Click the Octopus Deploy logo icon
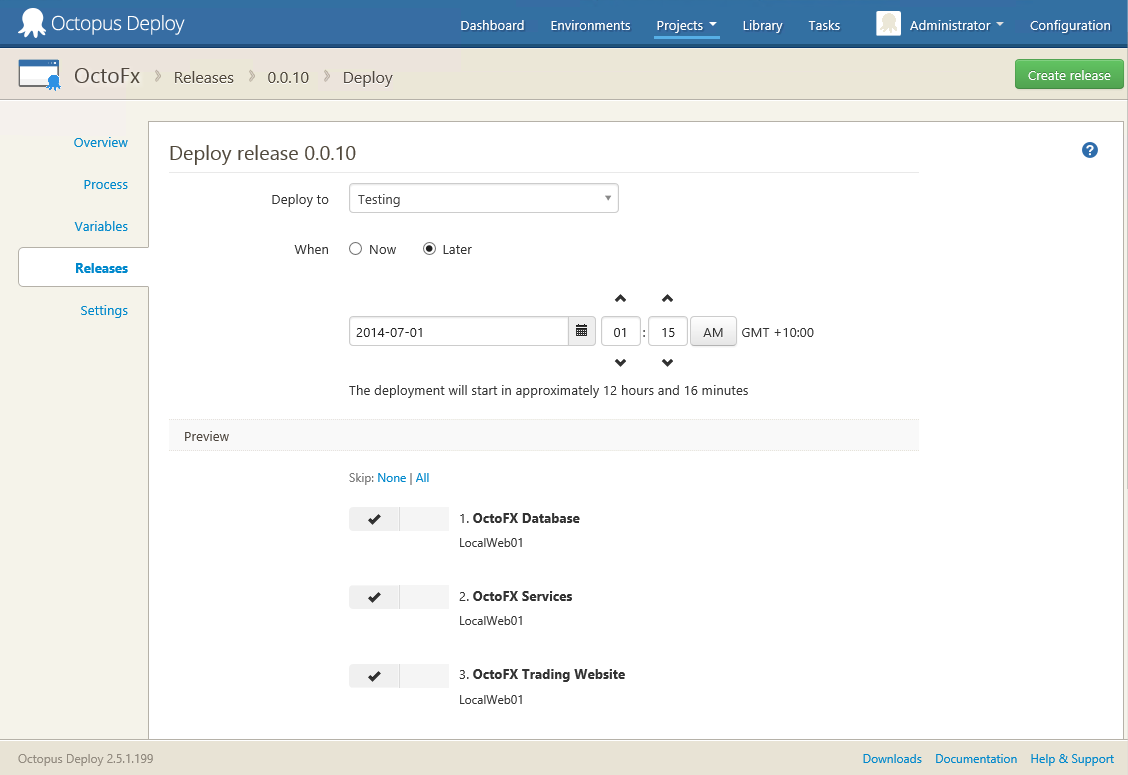 (x=31, y=21)
